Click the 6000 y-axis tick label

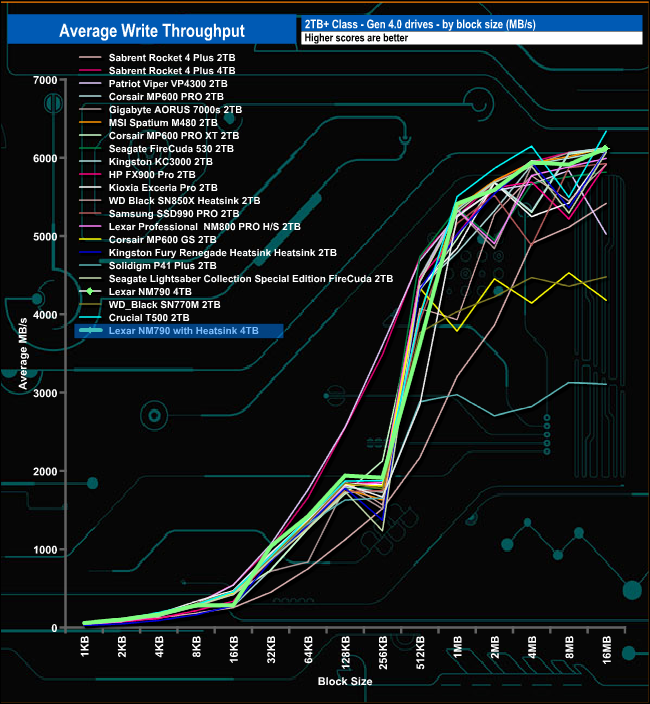[45, 158]
